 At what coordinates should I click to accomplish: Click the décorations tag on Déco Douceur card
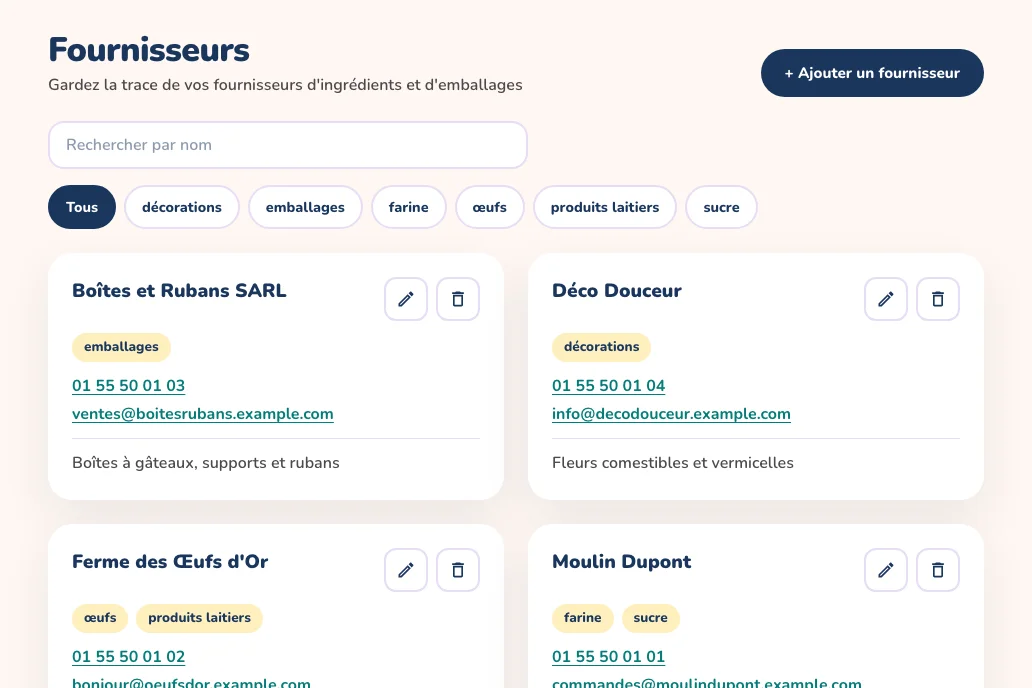coord(602,347)
